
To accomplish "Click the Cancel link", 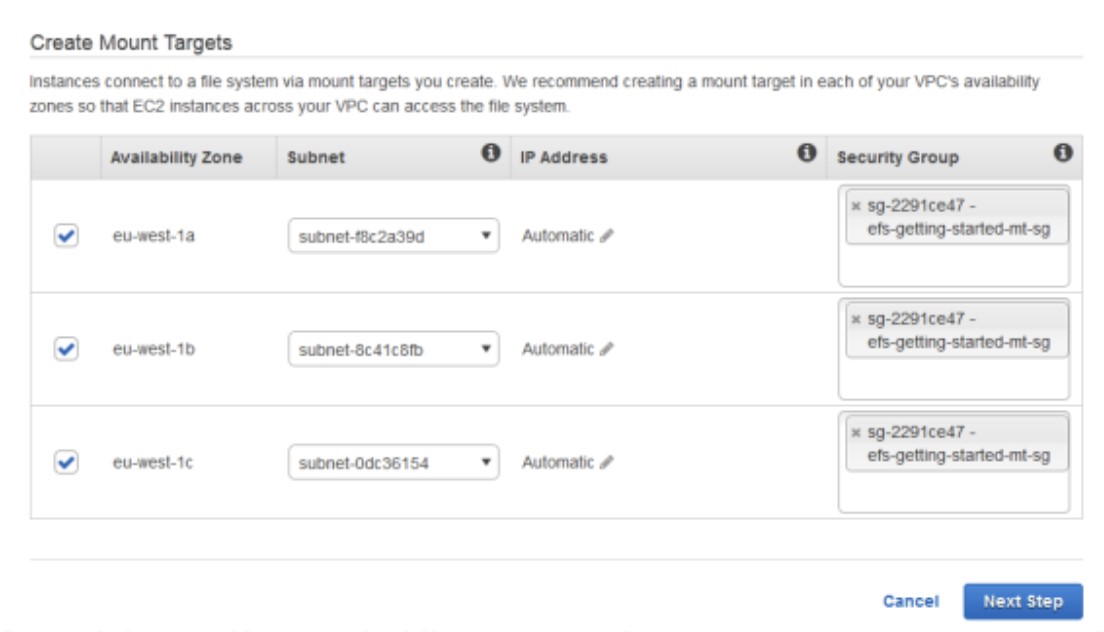I will coord(910,602).
